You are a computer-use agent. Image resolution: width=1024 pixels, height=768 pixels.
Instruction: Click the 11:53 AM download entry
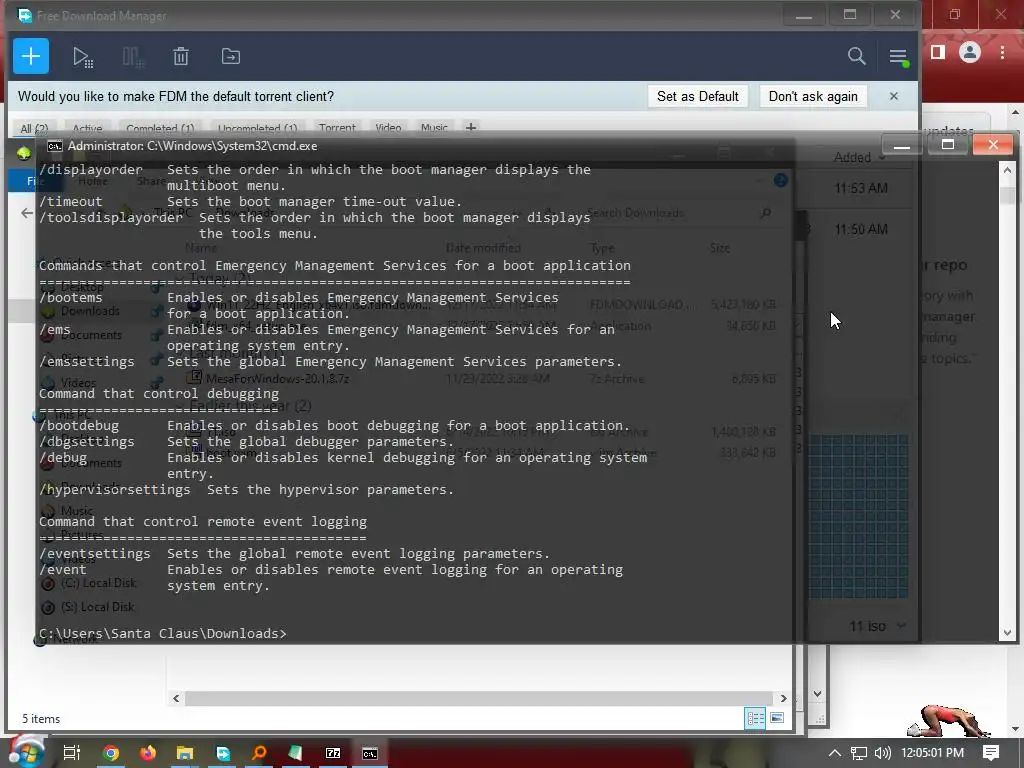[861, 188]
